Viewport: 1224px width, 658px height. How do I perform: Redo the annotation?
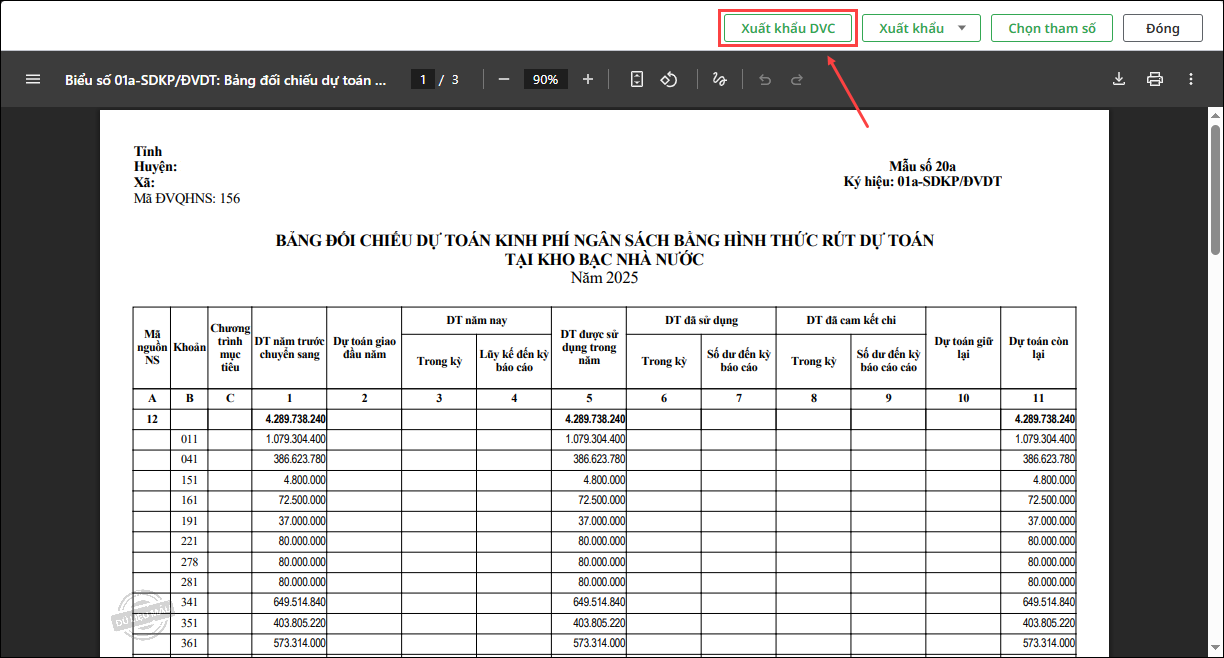797,79
